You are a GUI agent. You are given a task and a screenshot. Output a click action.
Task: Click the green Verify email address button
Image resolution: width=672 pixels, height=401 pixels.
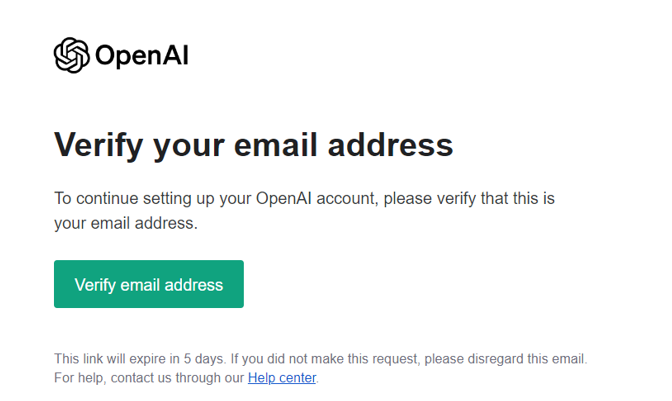click(149, 284)
